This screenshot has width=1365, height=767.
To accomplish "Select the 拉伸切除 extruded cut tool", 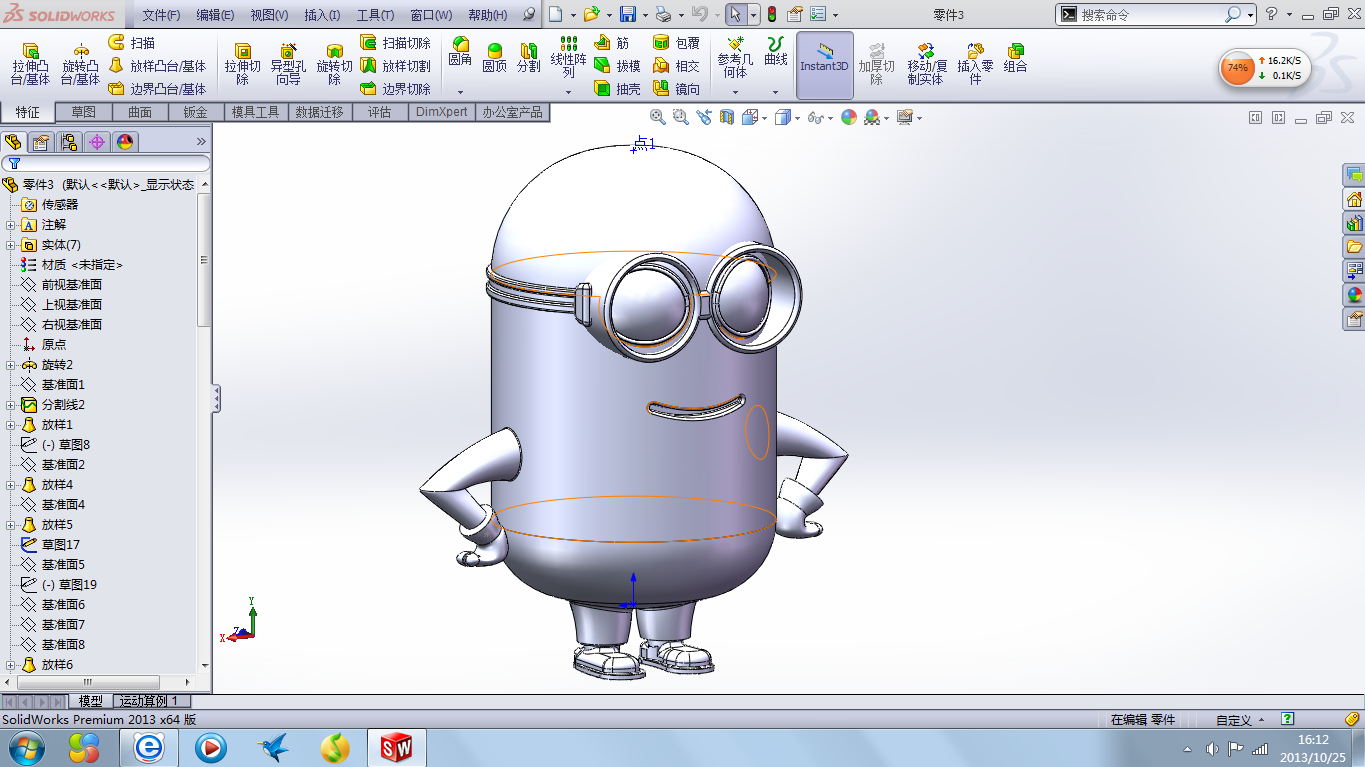I will tap(242, 65).
